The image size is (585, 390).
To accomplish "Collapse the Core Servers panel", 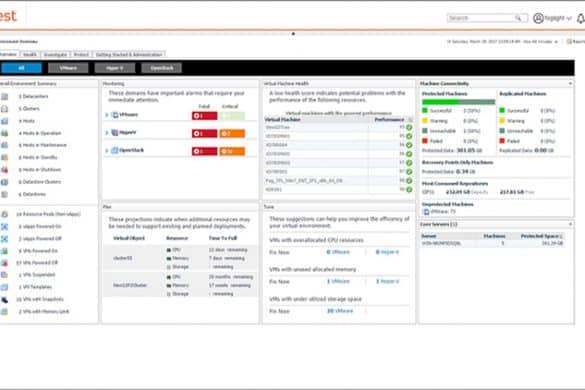I will tap(570, 224).
